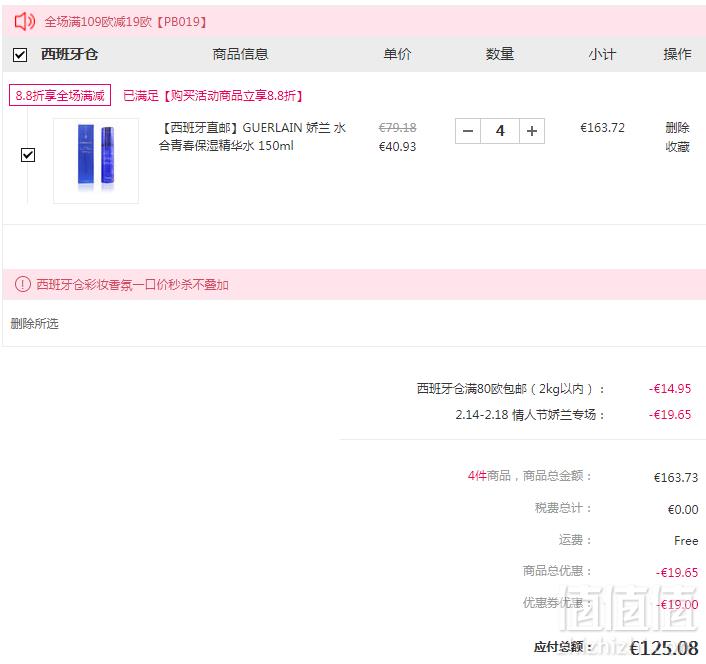Click the 小计 column header
706x664 pixels.
click(602, 54)
